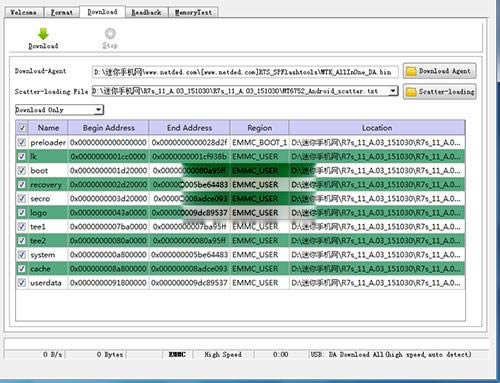Open the MemoryTest tab

point(193,12)
